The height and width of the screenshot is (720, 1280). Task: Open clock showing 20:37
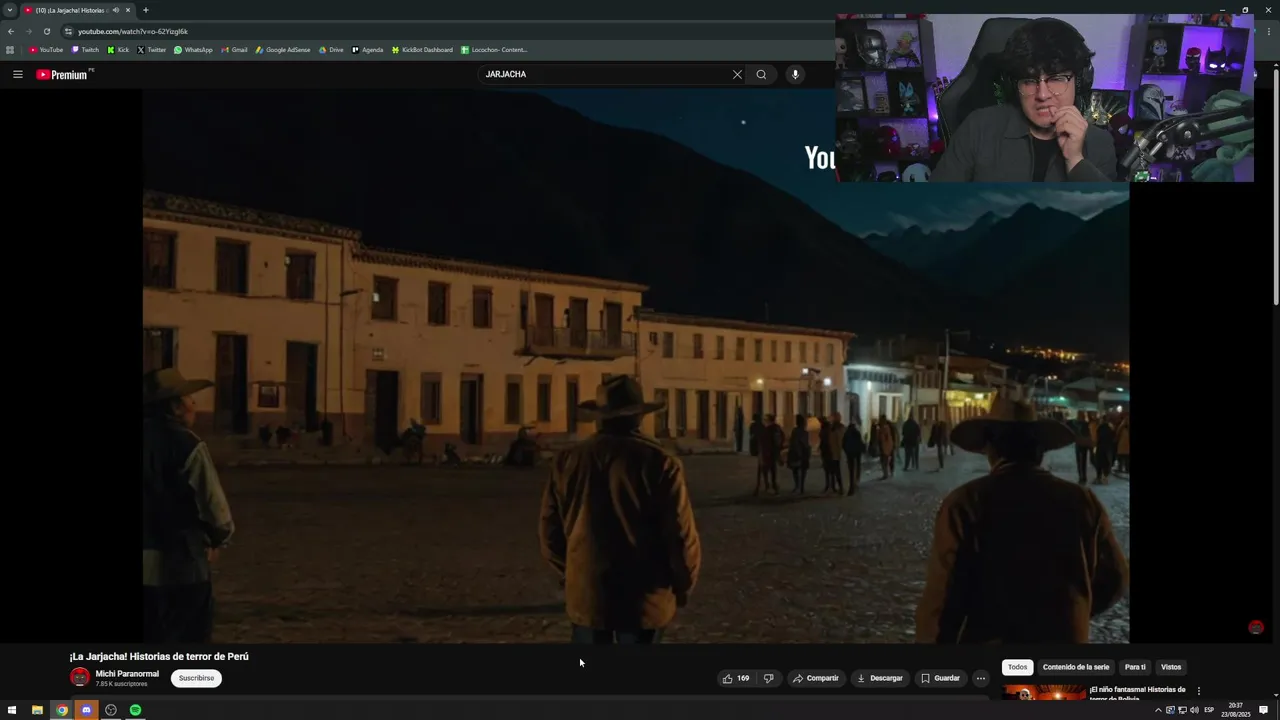[x=1236, y=710]
